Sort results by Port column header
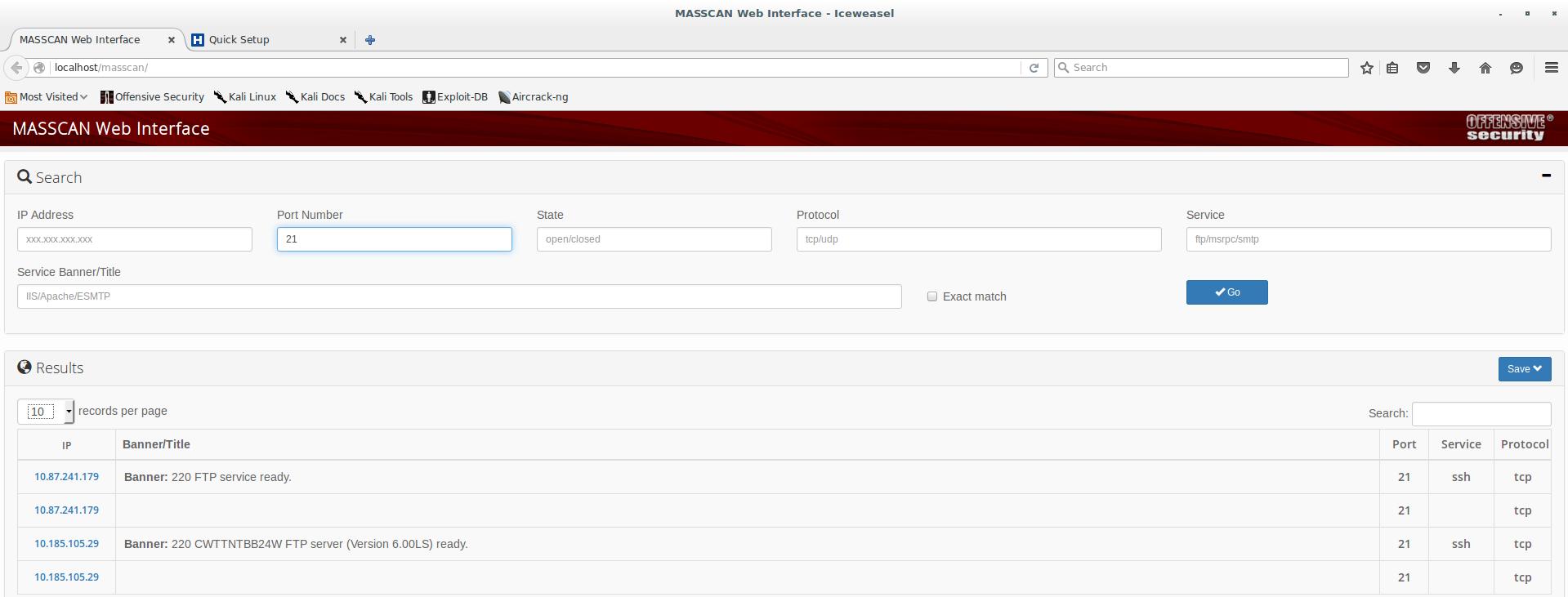This screenshot has height=597, width=1568. (1404, 444)
